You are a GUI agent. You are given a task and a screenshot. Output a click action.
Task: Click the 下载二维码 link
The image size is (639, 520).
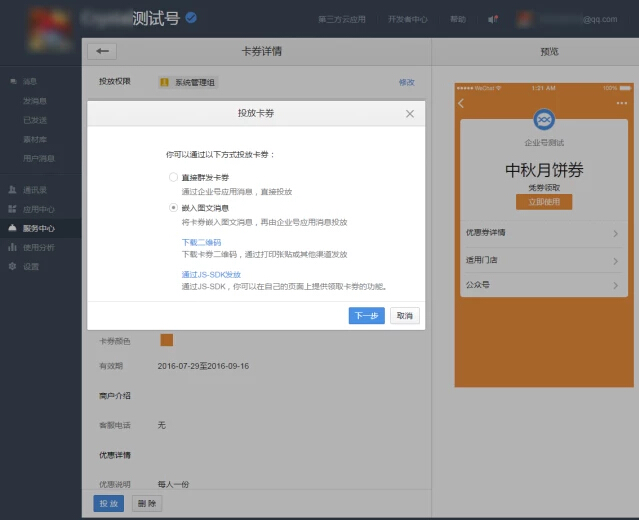(201, 242)
